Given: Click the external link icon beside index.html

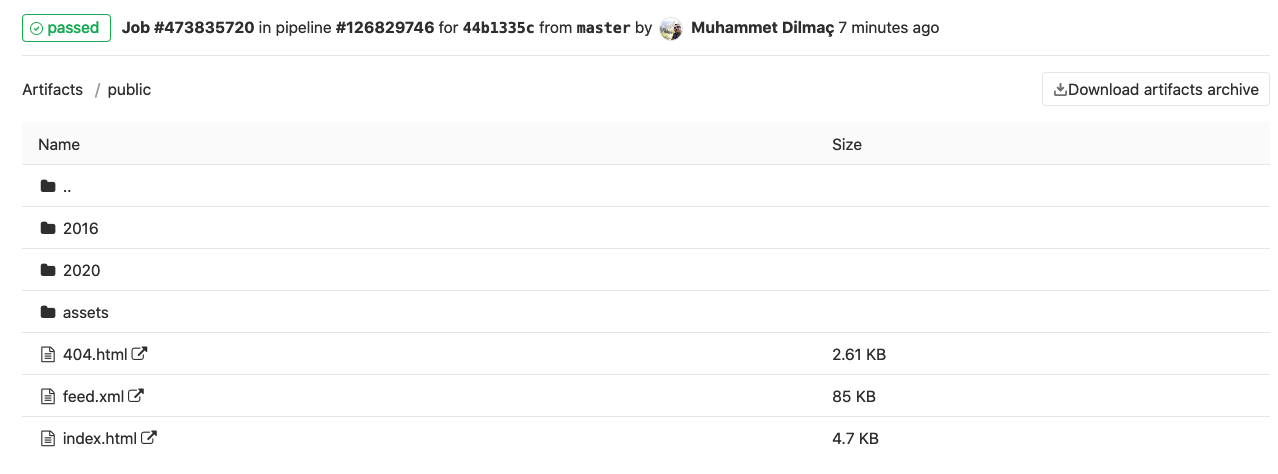Looking at the screenshot, I should [149, 437].
